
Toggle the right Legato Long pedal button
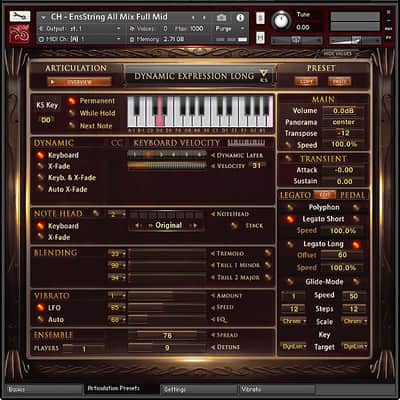(356, 245)
